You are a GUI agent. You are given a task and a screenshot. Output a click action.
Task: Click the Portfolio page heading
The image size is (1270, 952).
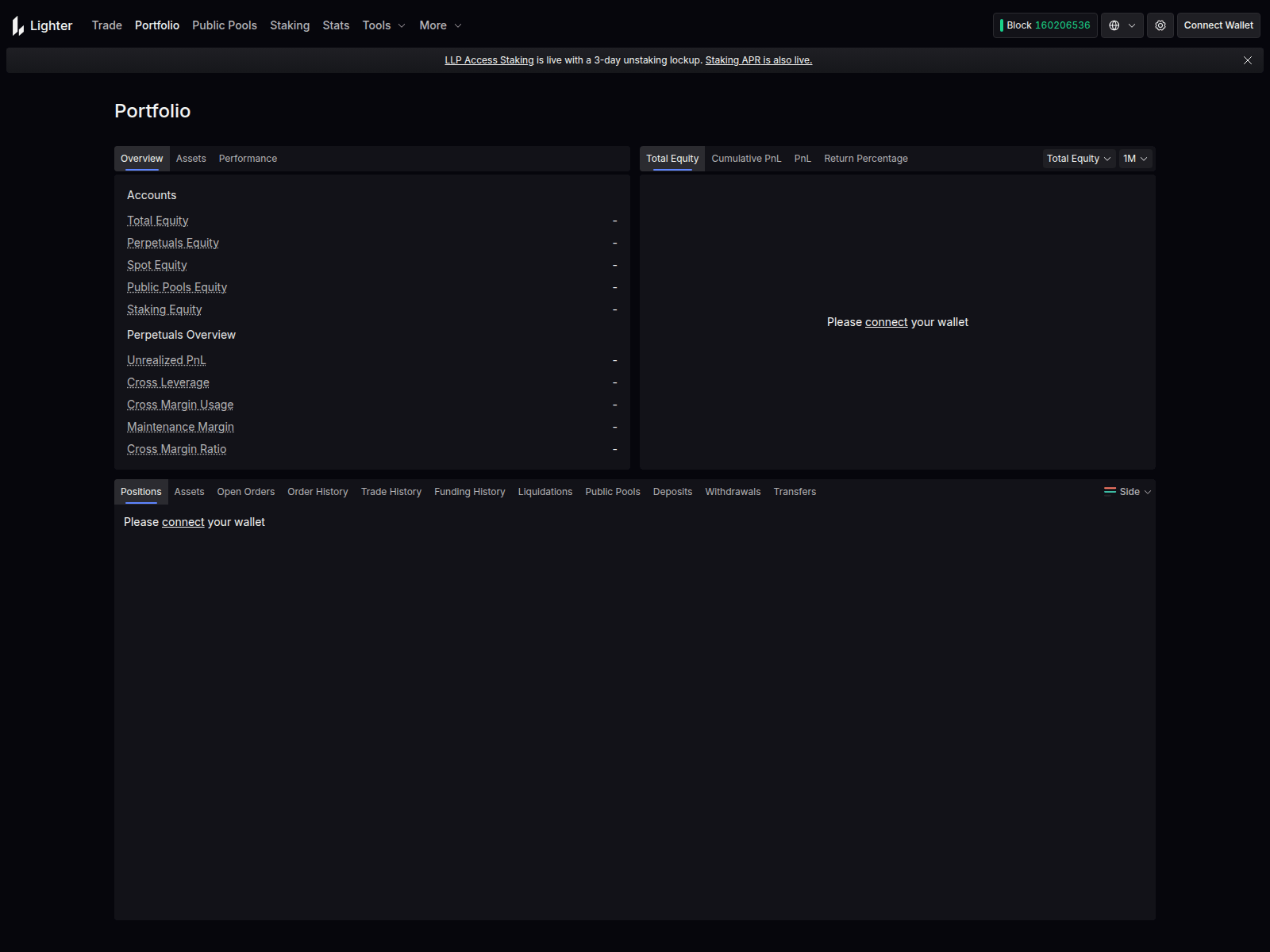pos(152,111)
